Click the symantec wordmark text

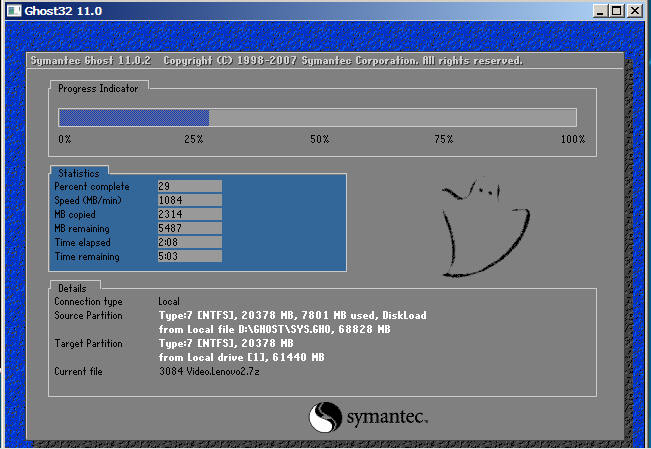point(387,417)
